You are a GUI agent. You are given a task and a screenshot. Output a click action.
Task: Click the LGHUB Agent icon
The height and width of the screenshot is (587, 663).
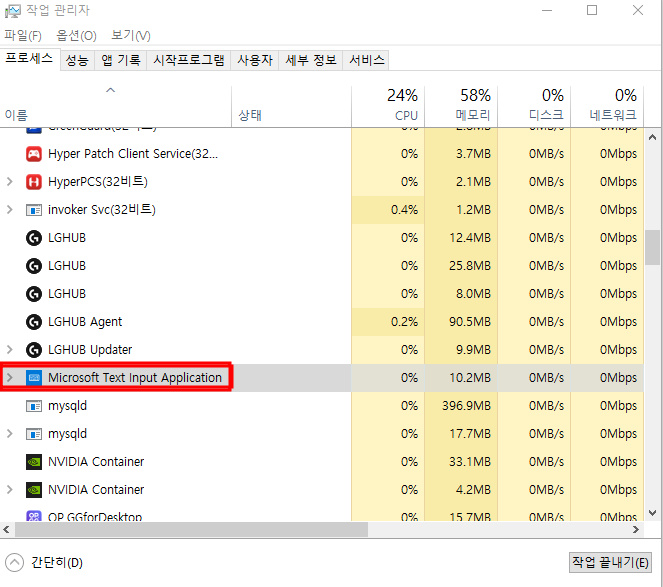pyautogui.click(x=34, y=322)
